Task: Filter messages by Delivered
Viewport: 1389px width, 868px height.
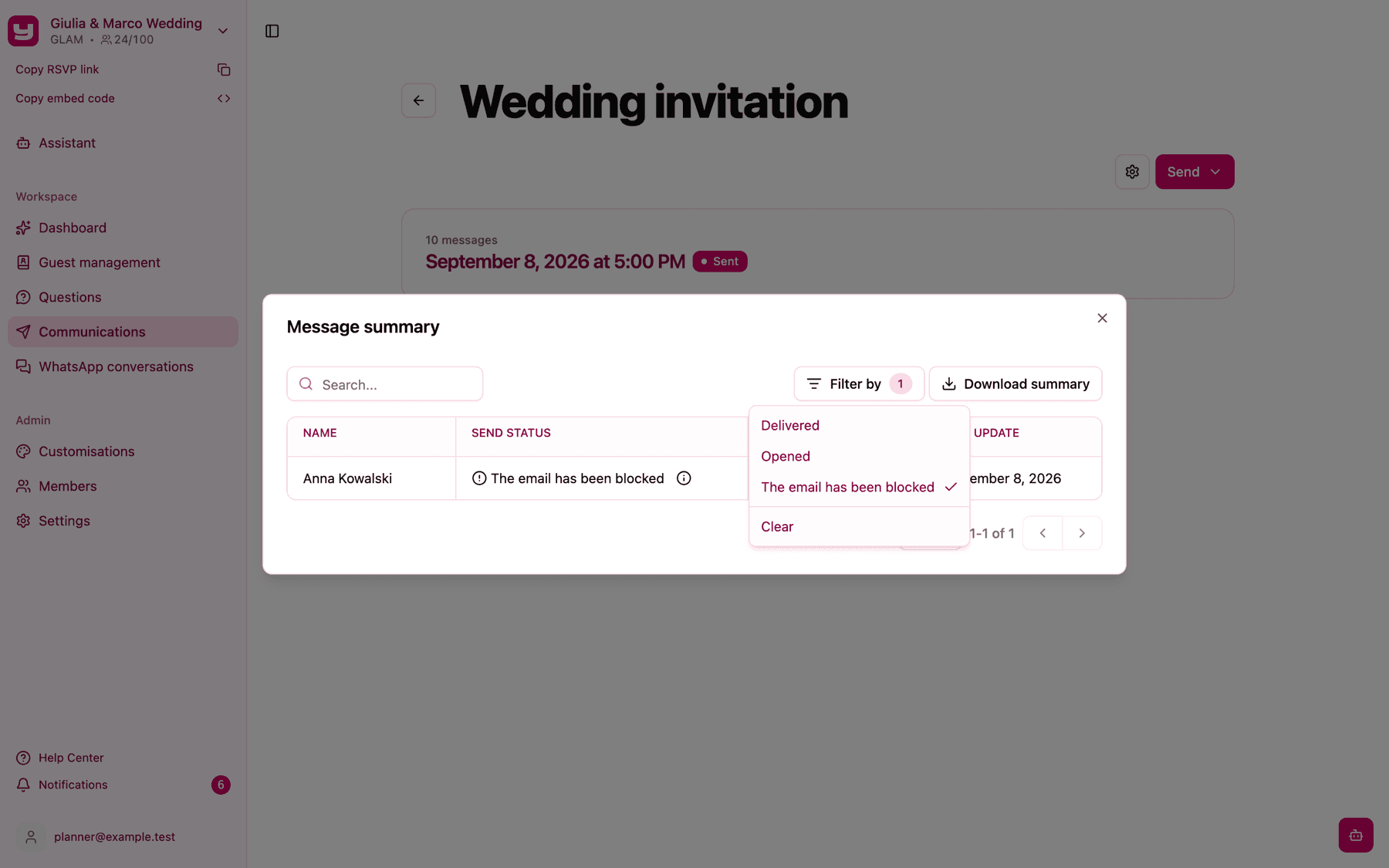Action: [x=859, y=425]
